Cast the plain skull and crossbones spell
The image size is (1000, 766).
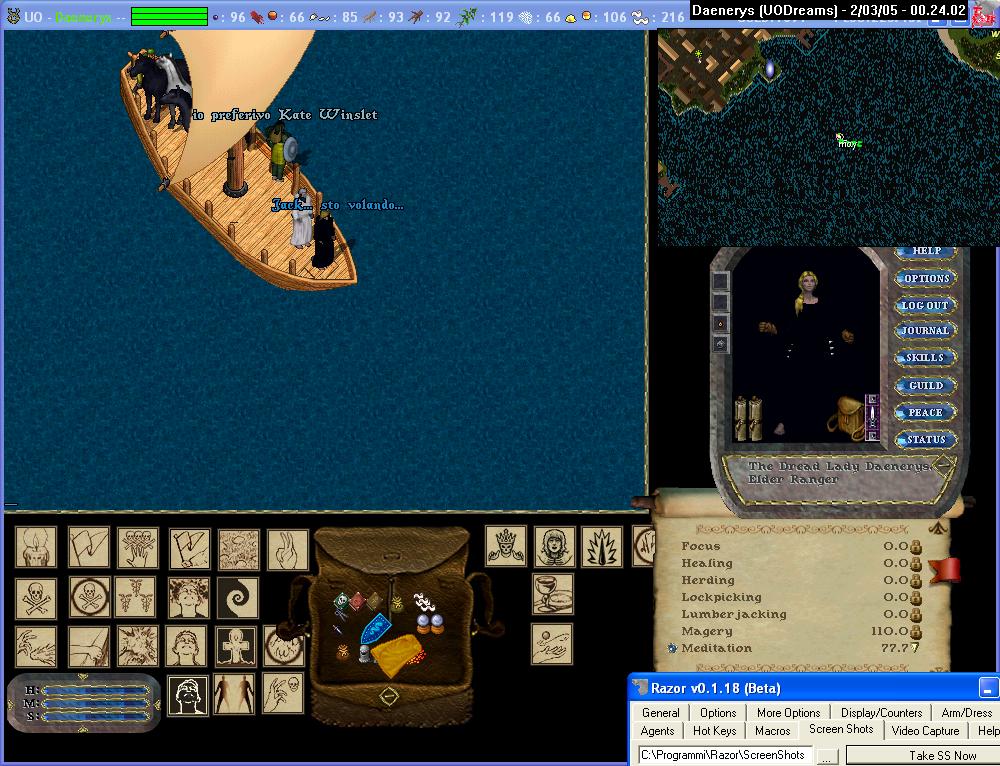pyautogui.click(x=36, y=598)
